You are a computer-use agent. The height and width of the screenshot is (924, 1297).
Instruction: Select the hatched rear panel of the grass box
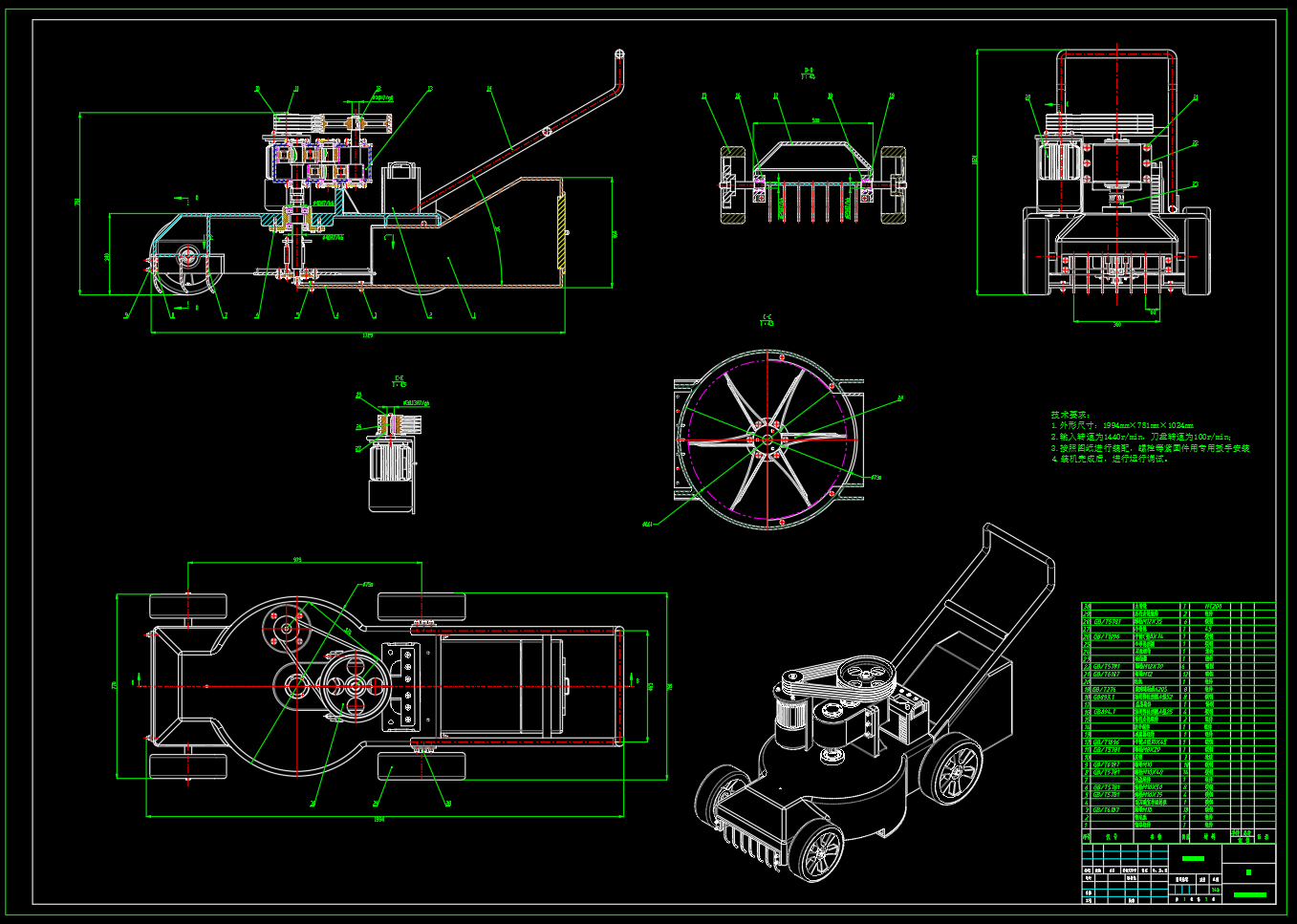coord(561,234)
